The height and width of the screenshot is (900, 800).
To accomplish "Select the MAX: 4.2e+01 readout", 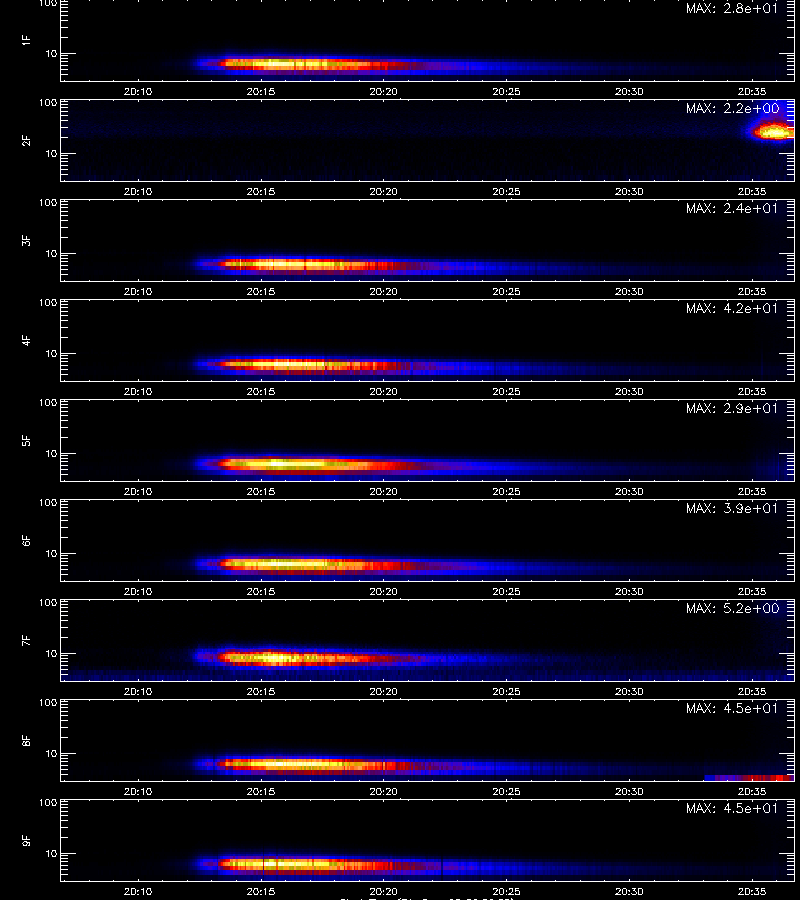I will pos(732,308).
